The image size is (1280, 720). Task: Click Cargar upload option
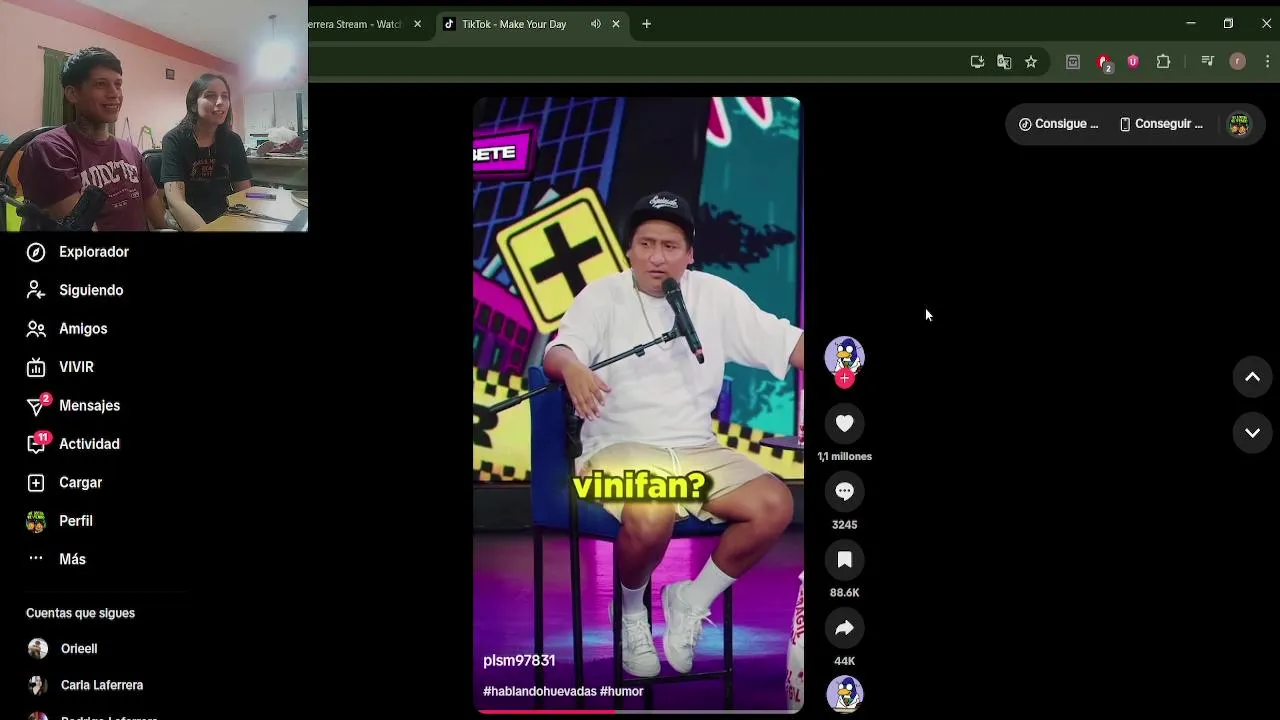[80, 483]
